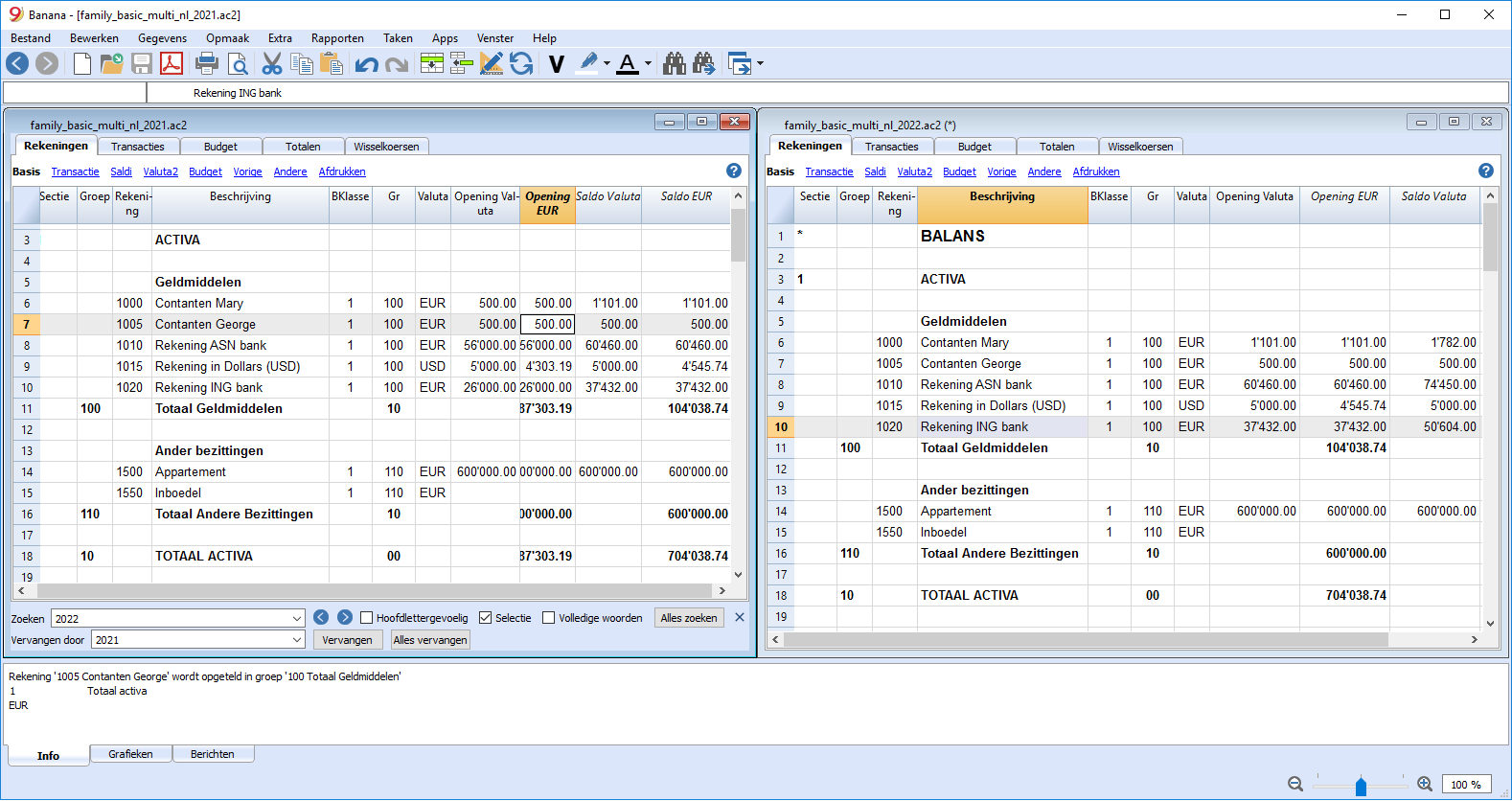Toggle Hoofdlettergevoelig checkbox
This screenshot has width=1512, height=801.
click(x=366, y=618)
